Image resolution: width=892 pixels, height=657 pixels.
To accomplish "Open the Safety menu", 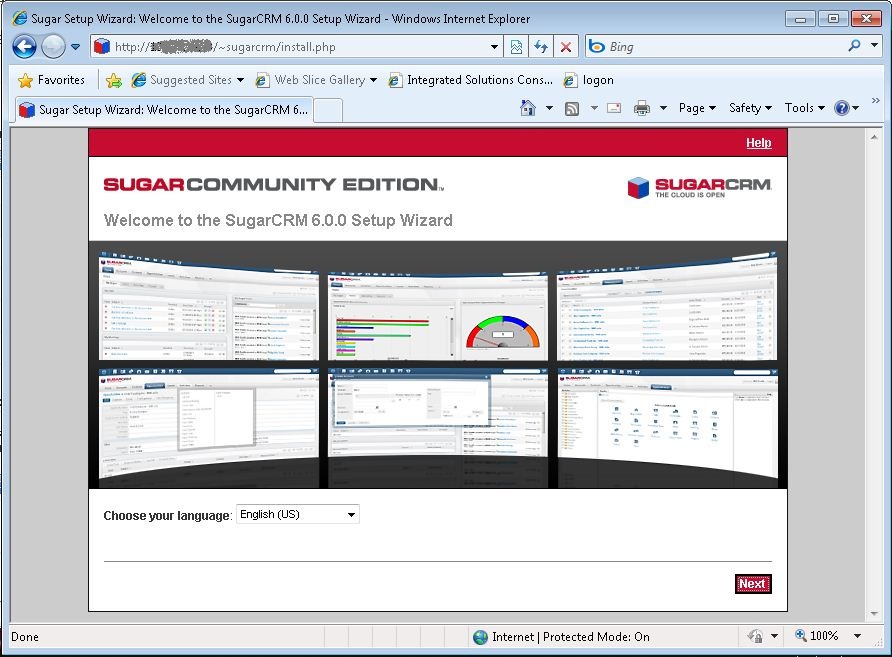I will 750,108.
